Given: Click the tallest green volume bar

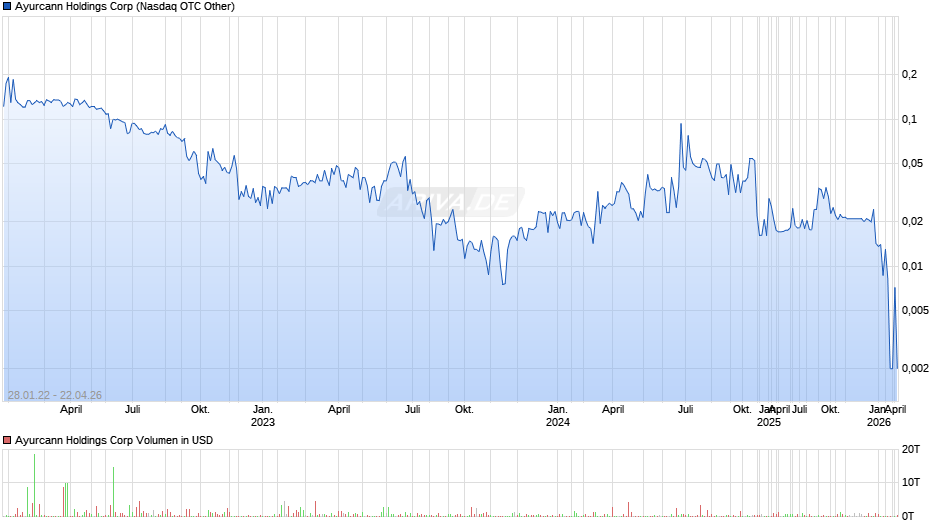Looking at the screenshot, I should tap(34, 485).
